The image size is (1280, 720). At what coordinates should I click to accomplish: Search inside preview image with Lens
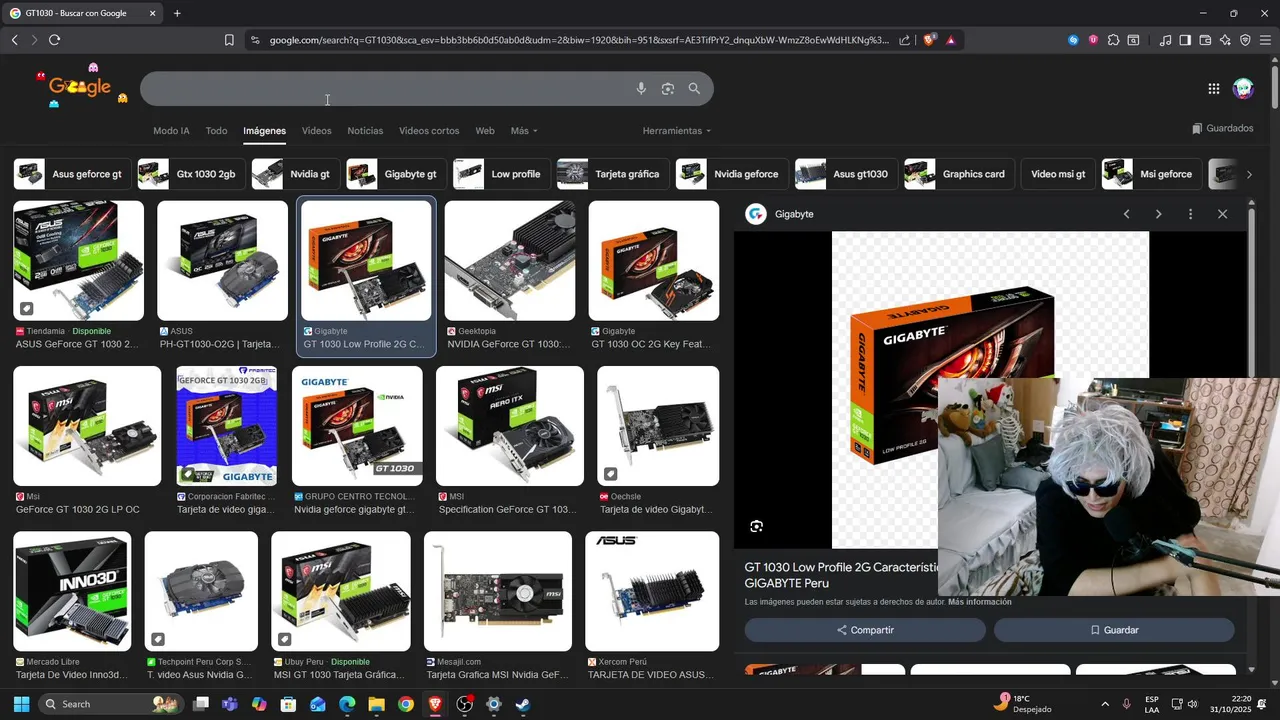tap(756, 526)
